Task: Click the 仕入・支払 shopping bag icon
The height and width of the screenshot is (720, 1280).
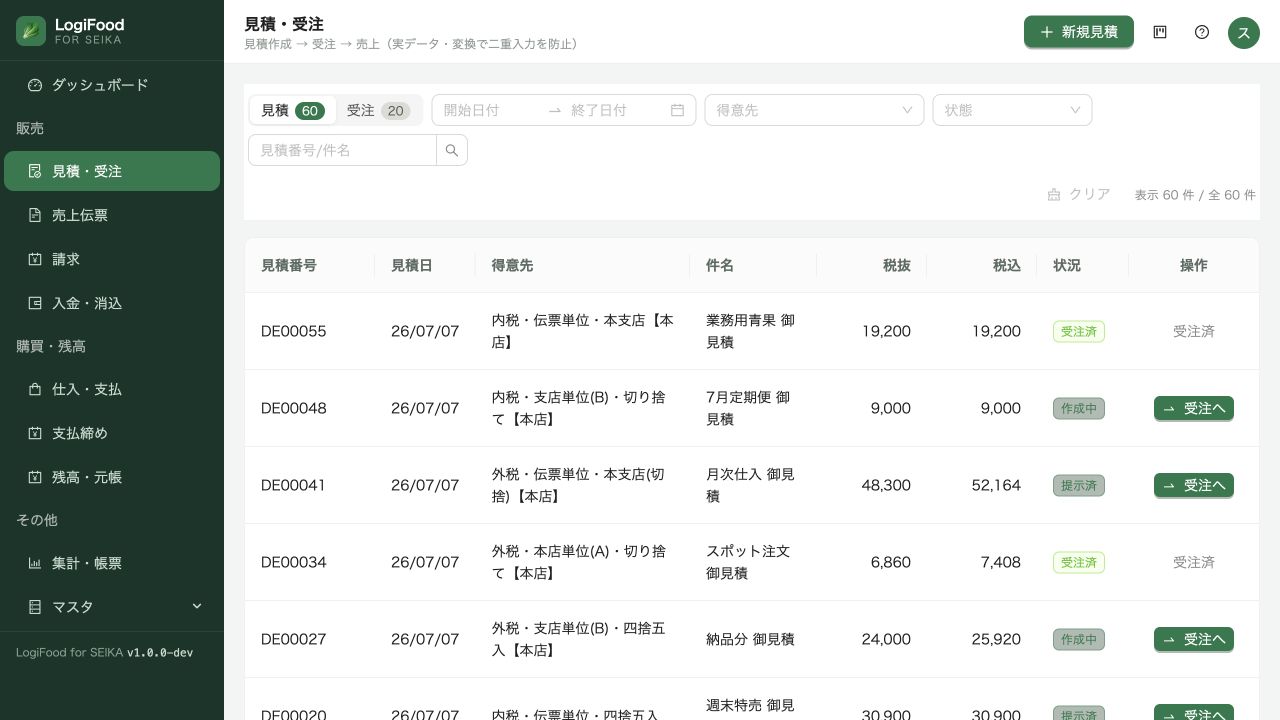Action: pyautogui.click(x=35, y=389)
